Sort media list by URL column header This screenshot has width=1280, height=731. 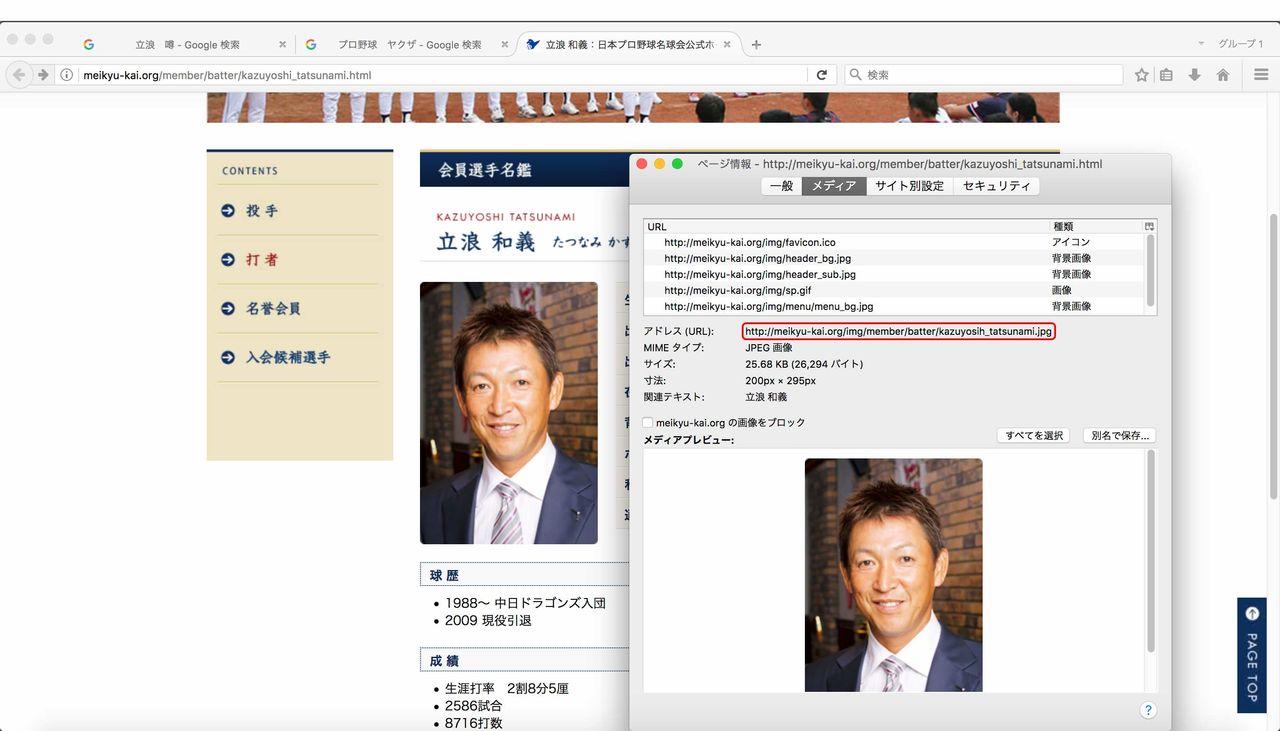pyautogui.click(x=846, y=227)
